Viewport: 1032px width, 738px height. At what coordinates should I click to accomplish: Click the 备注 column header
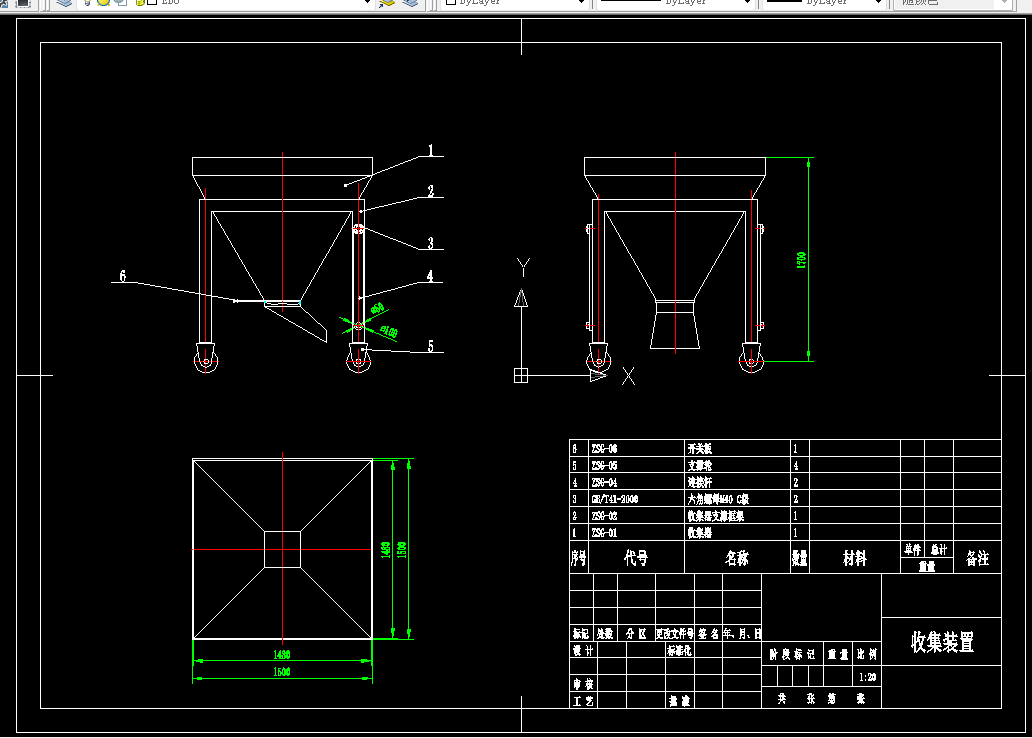(x=977, y=558)
